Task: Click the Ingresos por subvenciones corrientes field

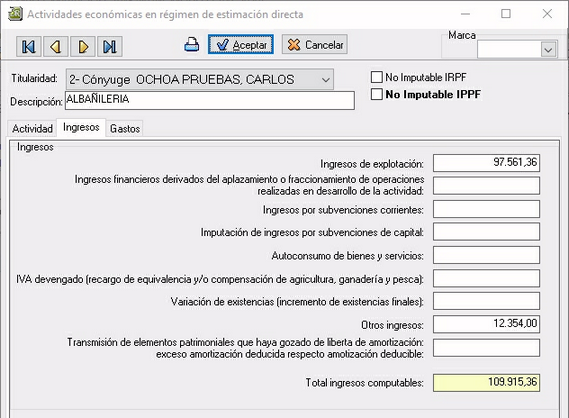Action: (x=486, y=209)
